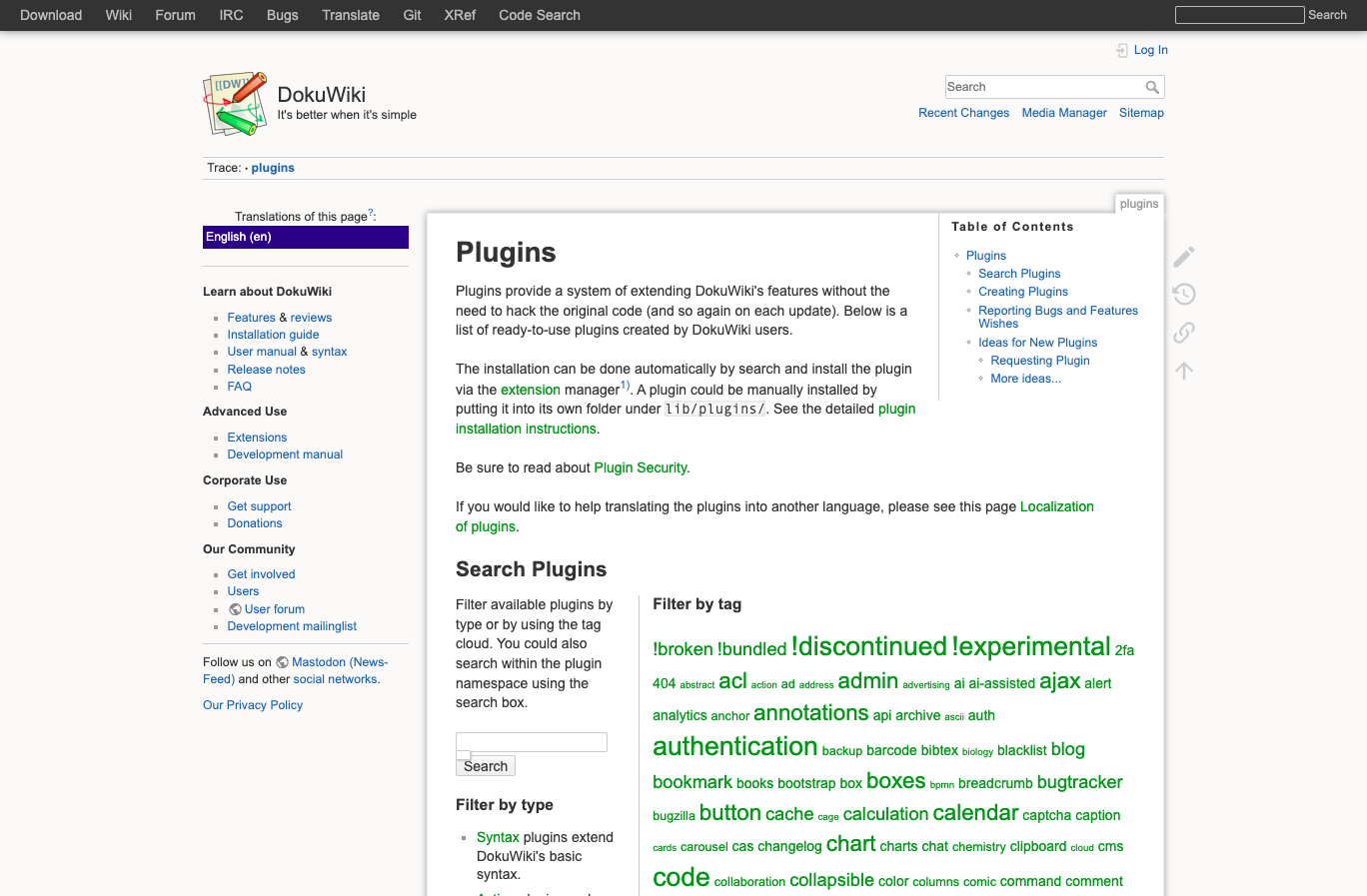The image size is (1367, 896).
Task: Open the Extensions sidebar link
Action: pos(257,438)
